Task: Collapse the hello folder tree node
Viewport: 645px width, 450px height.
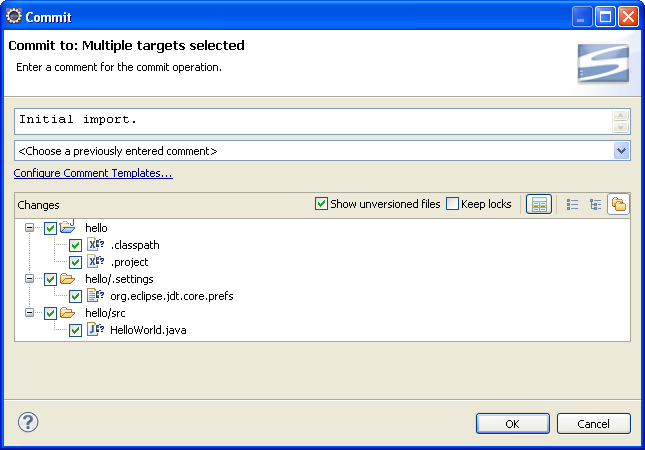Action: [x=30, y=228]
